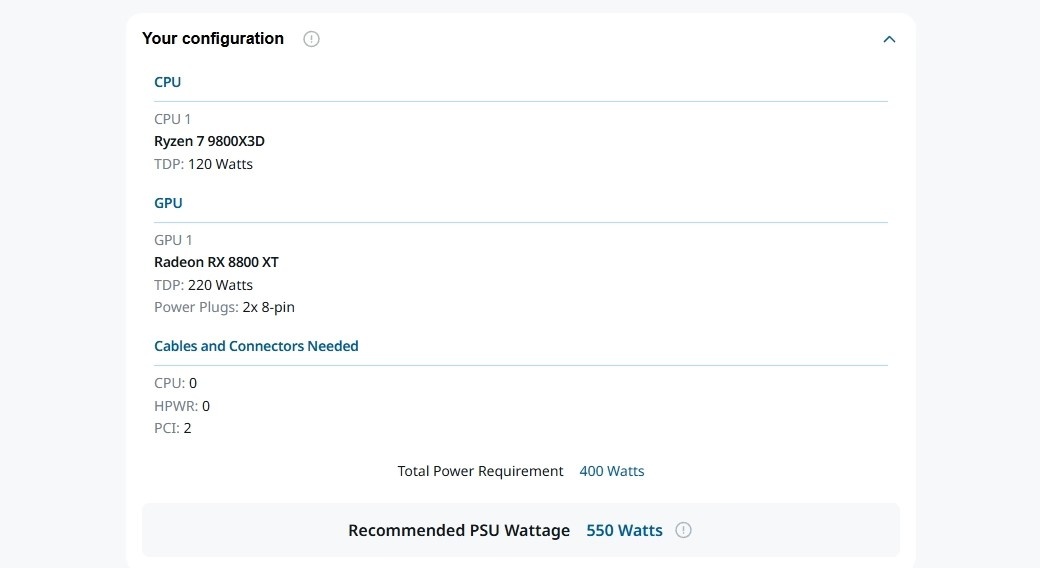Click the Total Power Requirement label
1040x568 pixels.
coord(480,471)
